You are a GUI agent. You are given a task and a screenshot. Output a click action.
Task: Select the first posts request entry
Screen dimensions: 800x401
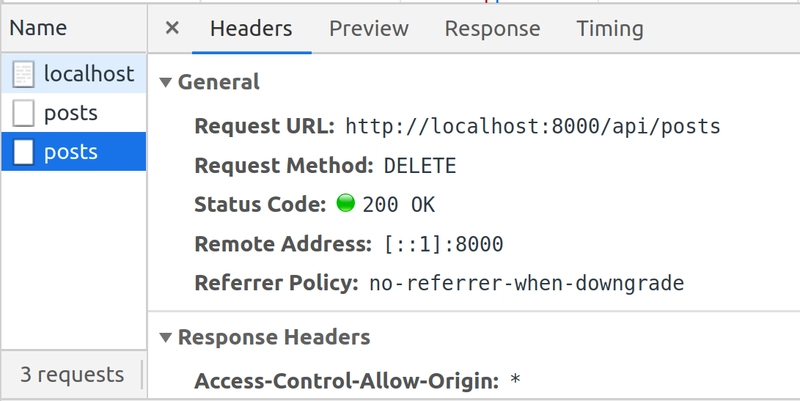[73, 113]
